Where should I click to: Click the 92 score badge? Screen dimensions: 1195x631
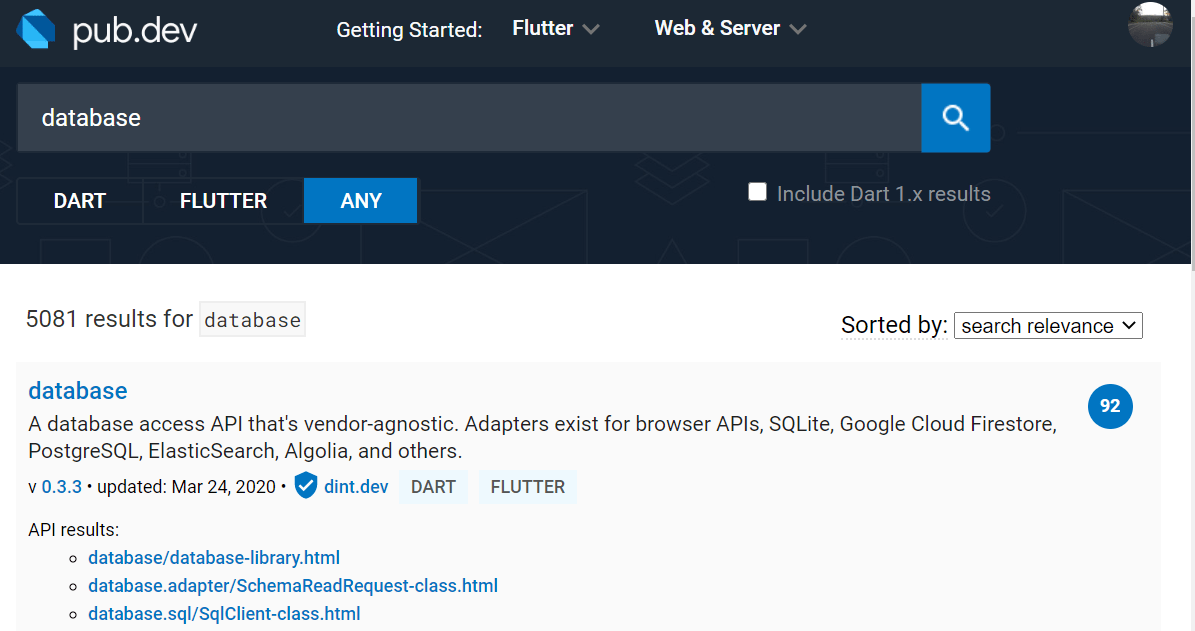1110,406
